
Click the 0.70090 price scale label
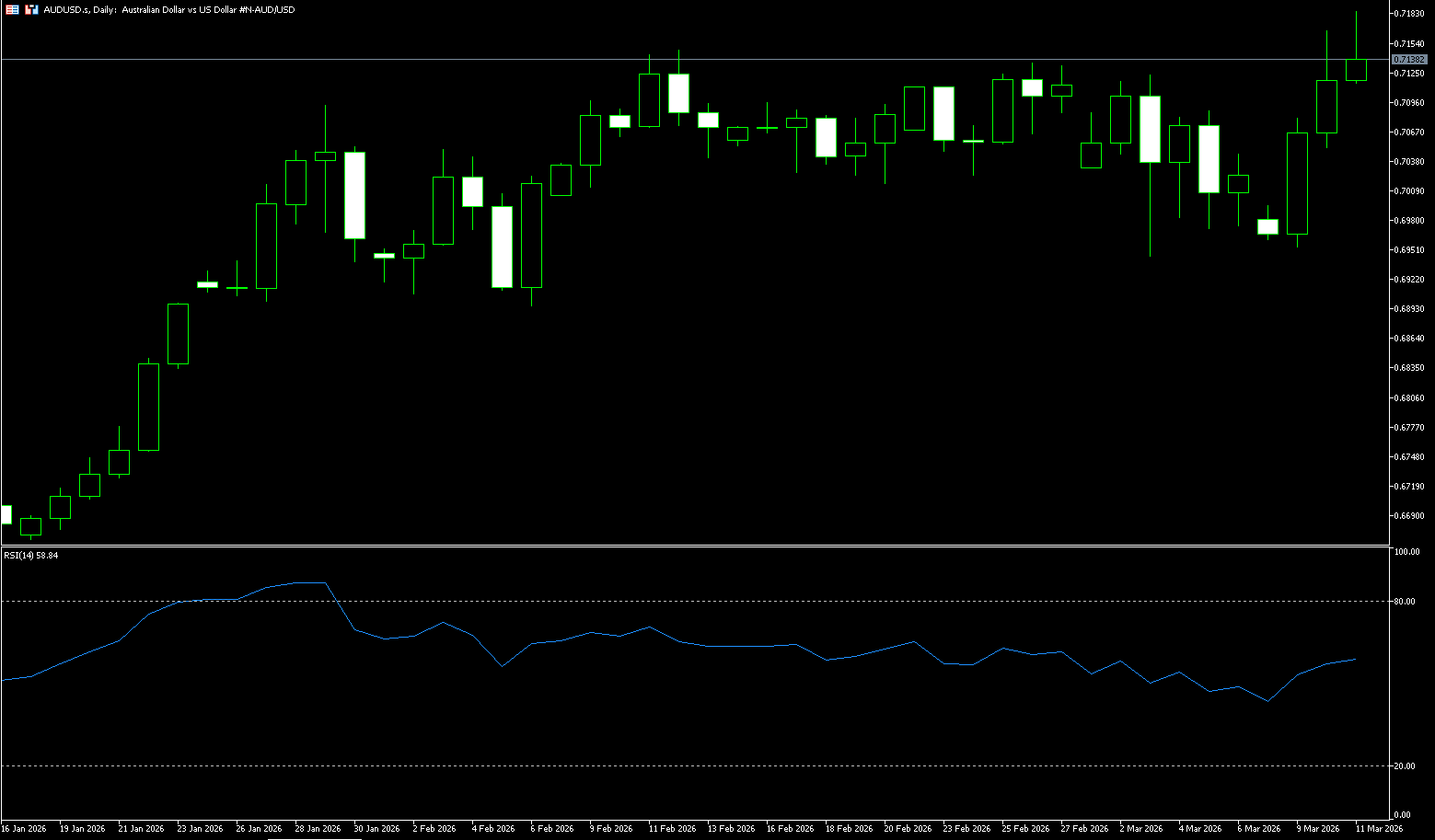pyautogui.click(x=1408, y=191)
